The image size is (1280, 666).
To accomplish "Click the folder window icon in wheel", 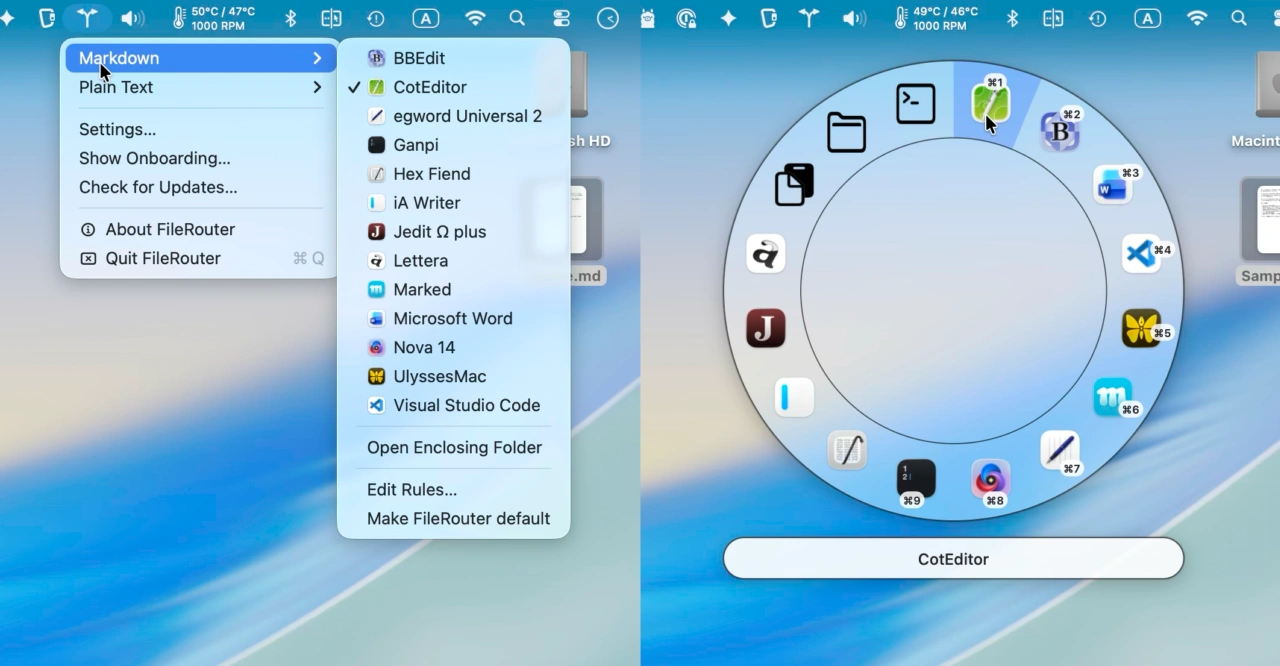I will [846, 132].
